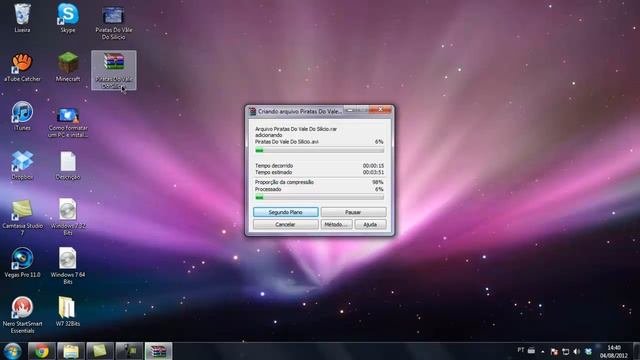Click the 'Tempo estimado' label text
Image resolution: width=640 pixels, height=360 pixels.
(x=273, y=173)
